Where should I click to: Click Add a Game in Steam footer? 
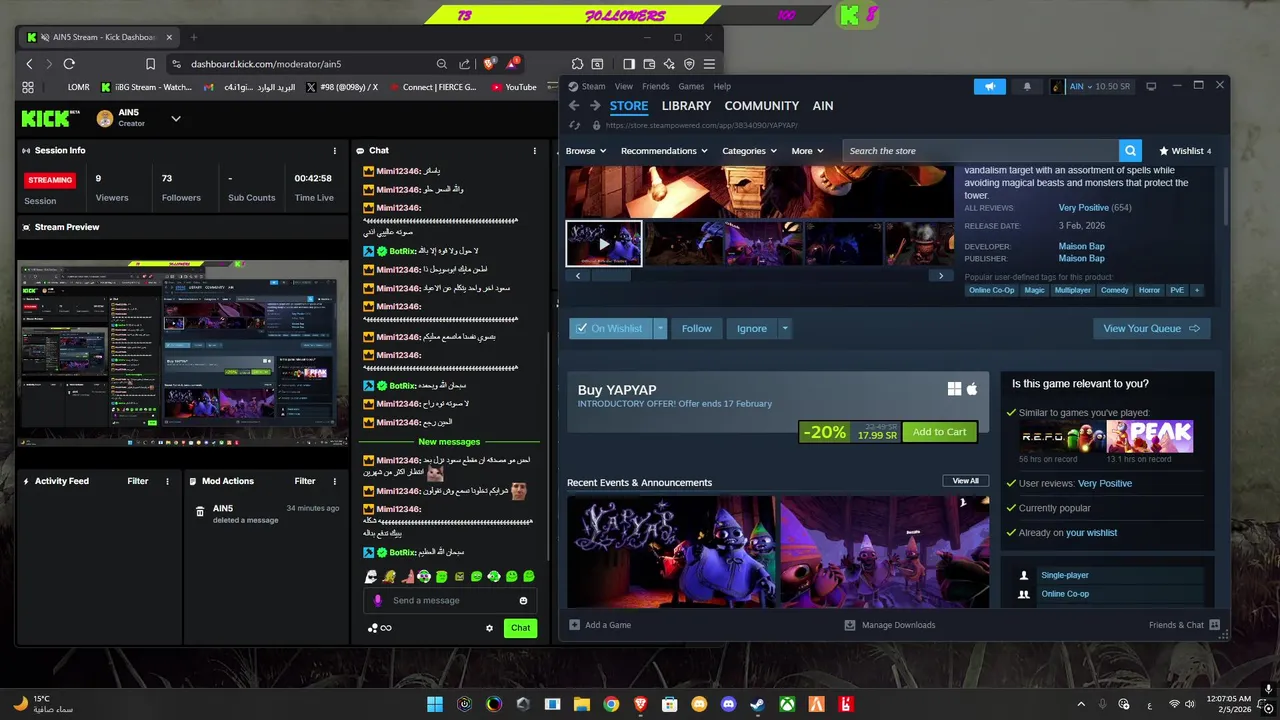click(x=600, y=625)
